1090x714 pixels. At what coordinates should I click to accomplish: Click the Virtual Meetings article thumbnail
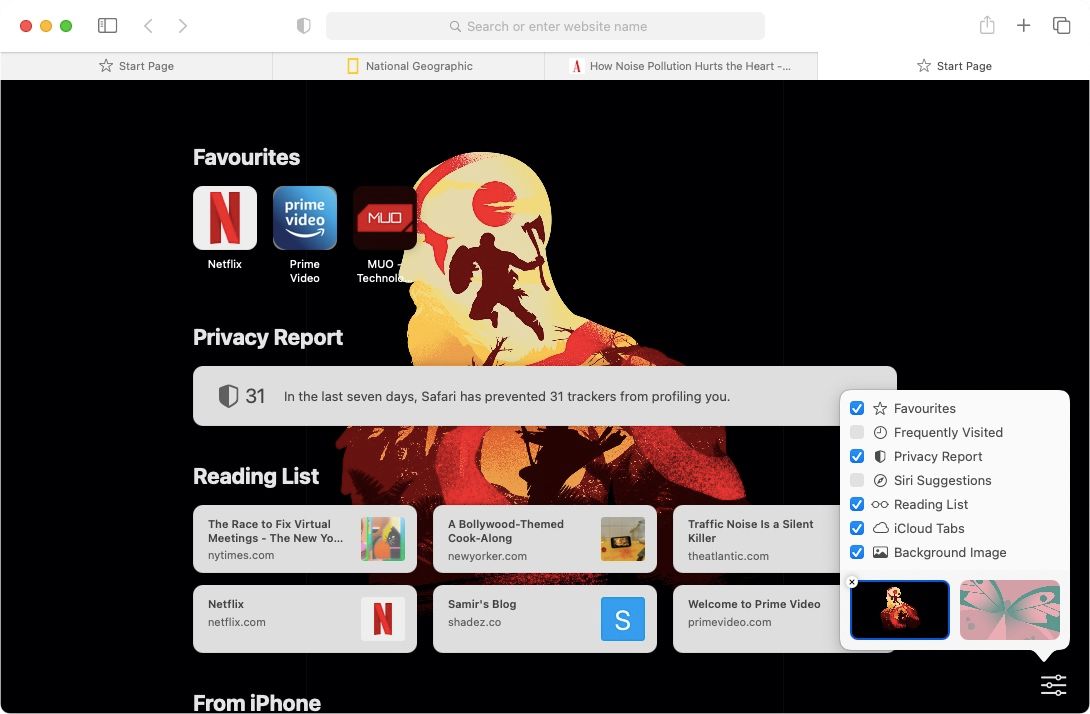[x=382, y=539]
